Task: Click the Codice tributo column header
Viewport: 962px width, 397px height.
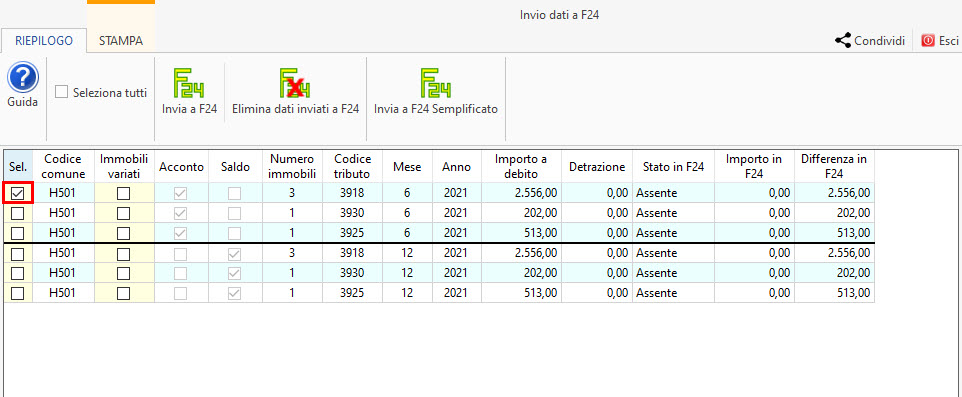Action: tap(352, 166)
